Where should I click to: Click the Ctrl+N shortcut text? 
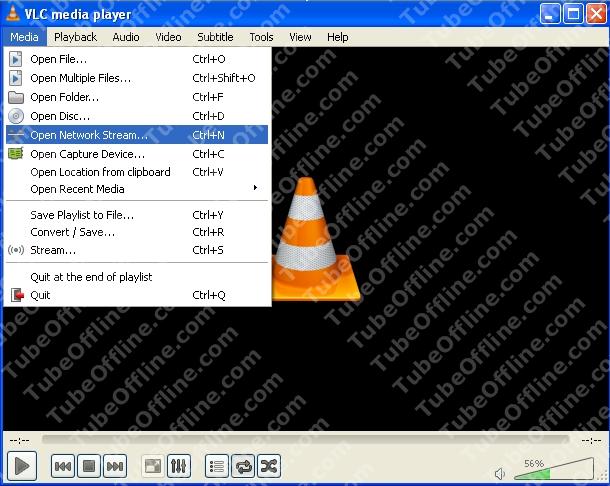[209, 135]
